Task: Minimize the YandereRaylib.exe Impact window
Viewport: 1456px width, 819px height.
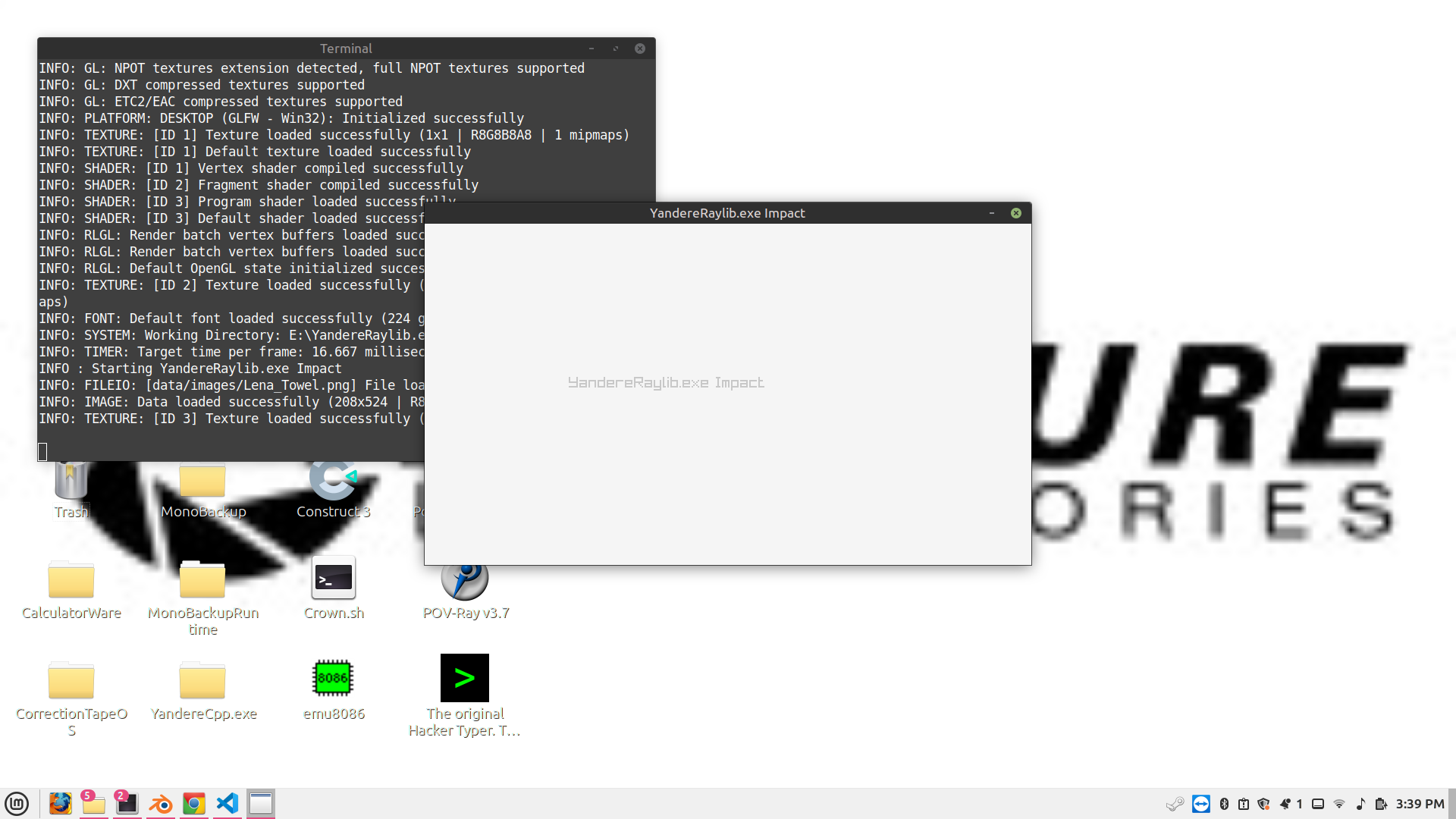Action: click(x=991, y=213)
